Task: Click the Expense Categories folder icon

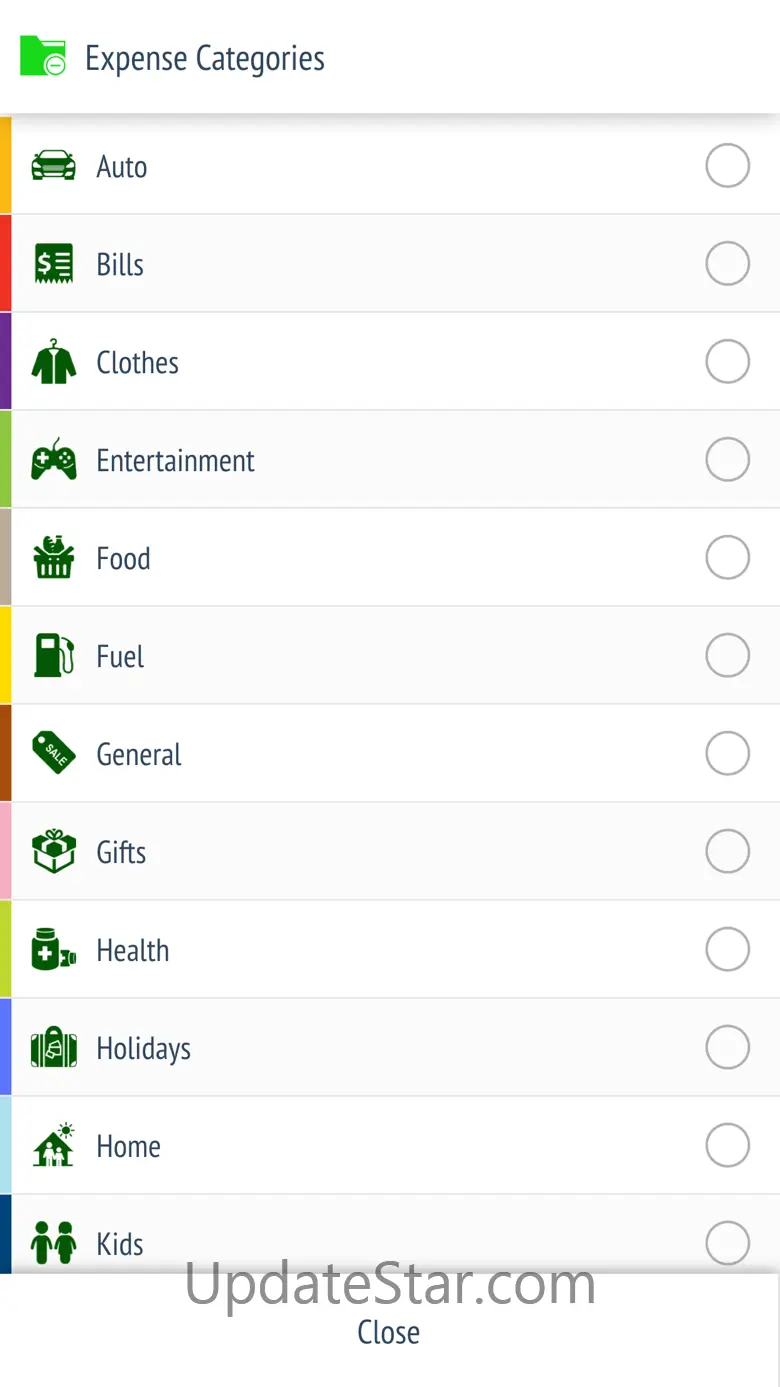Action: tap(43, 57)
